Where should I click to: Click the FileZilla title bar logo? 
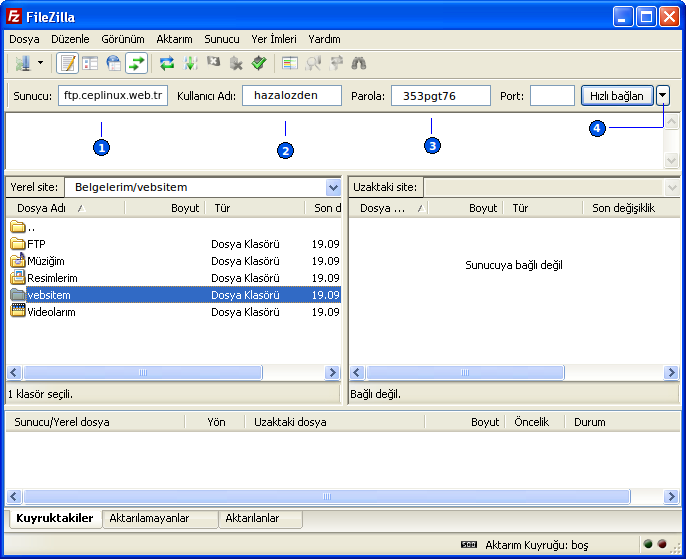point(14,17)
